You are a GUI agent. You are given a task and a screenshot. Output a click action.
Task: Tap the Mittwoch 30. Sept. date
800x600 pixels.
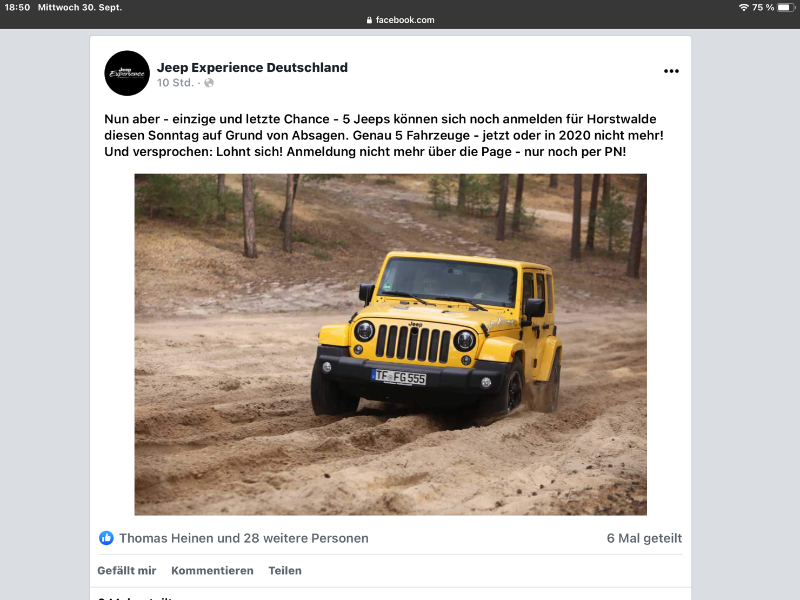click(80, 7)
